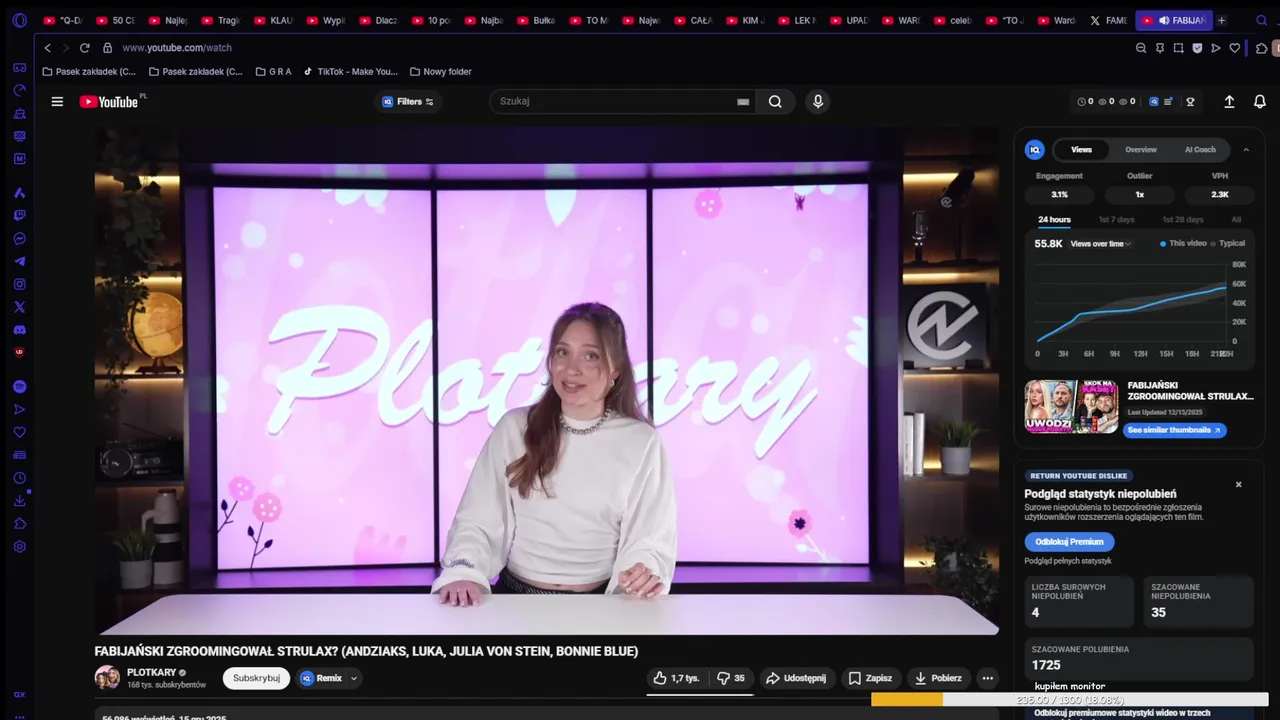
Task: Open the Opera GX main menu logo
Action: coord(19,20)
